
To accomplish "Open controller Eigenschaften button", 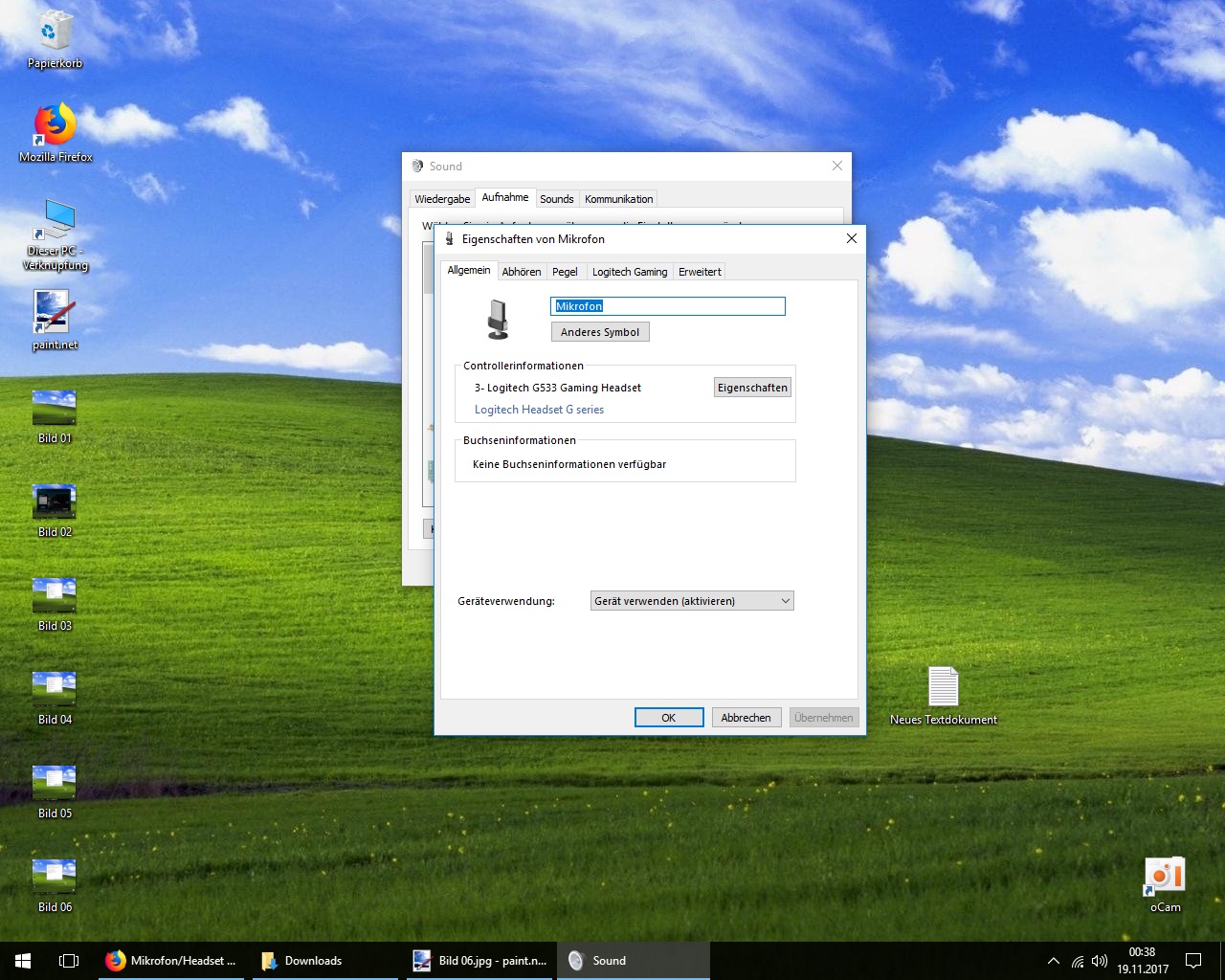I will [752, 388].
